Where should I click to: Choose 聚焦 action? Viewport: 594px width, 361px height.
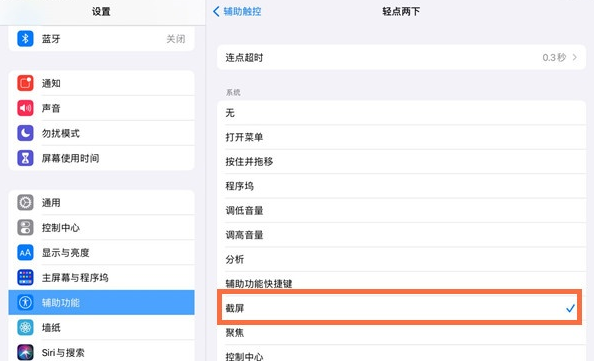pos(402,333)
